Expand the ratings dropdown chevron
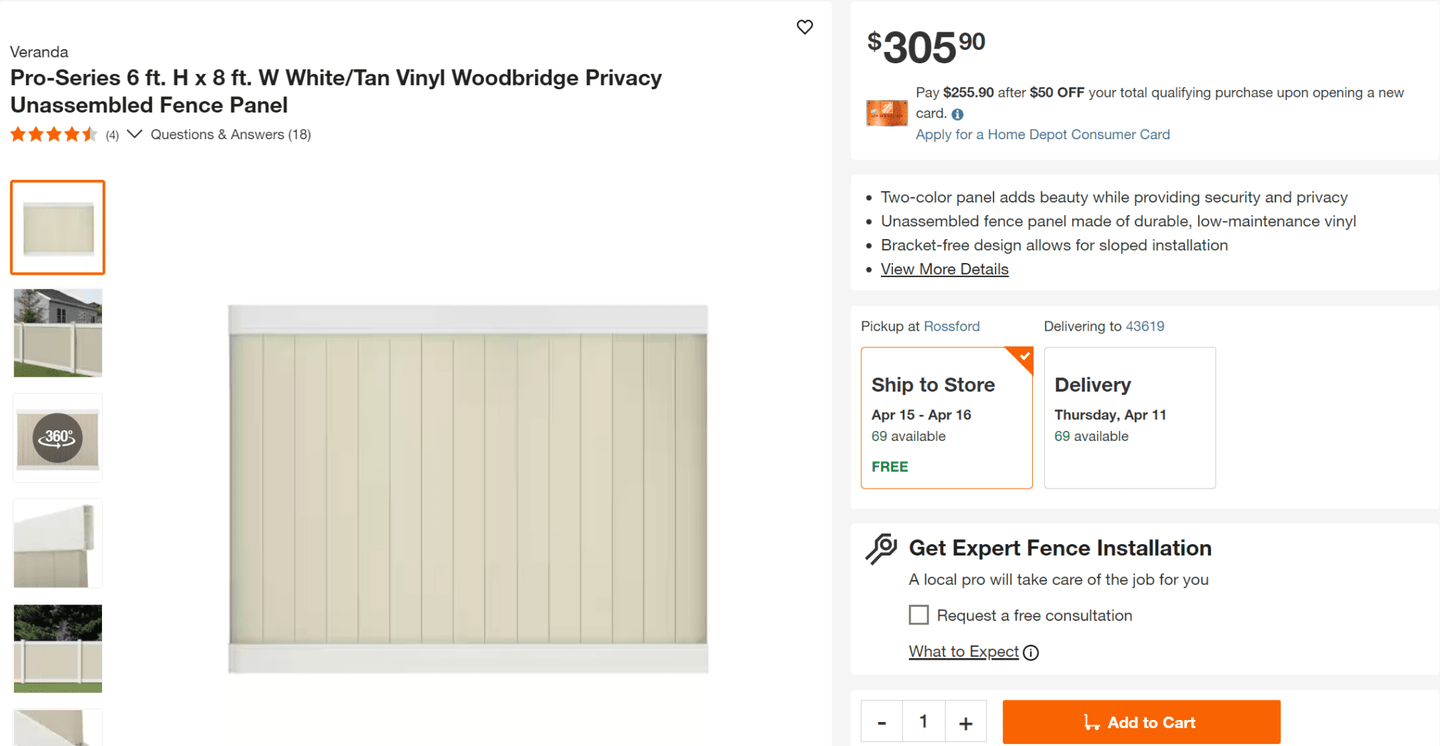1440x746 pixels. [x=135, y=134]
